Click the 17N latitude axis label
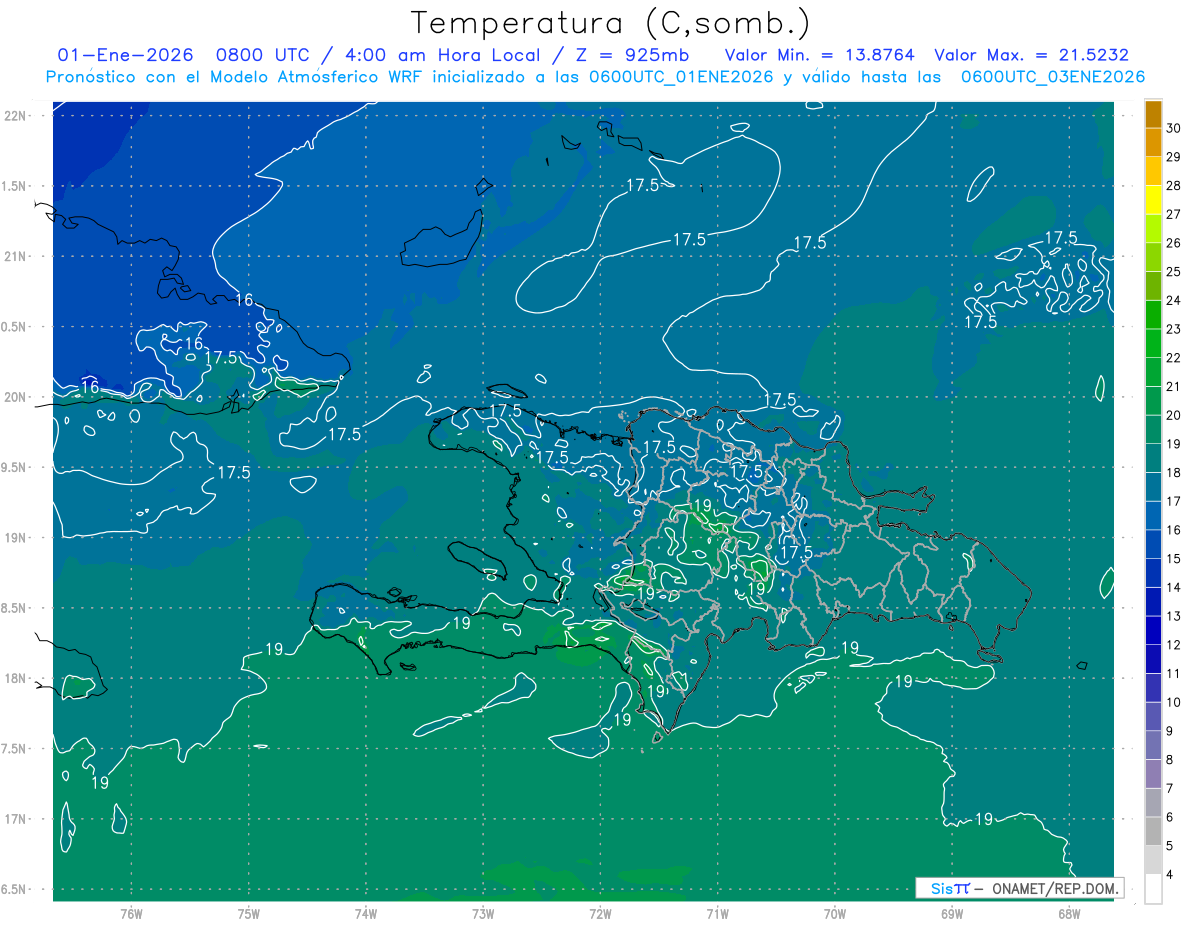 [x=15, y=820]
